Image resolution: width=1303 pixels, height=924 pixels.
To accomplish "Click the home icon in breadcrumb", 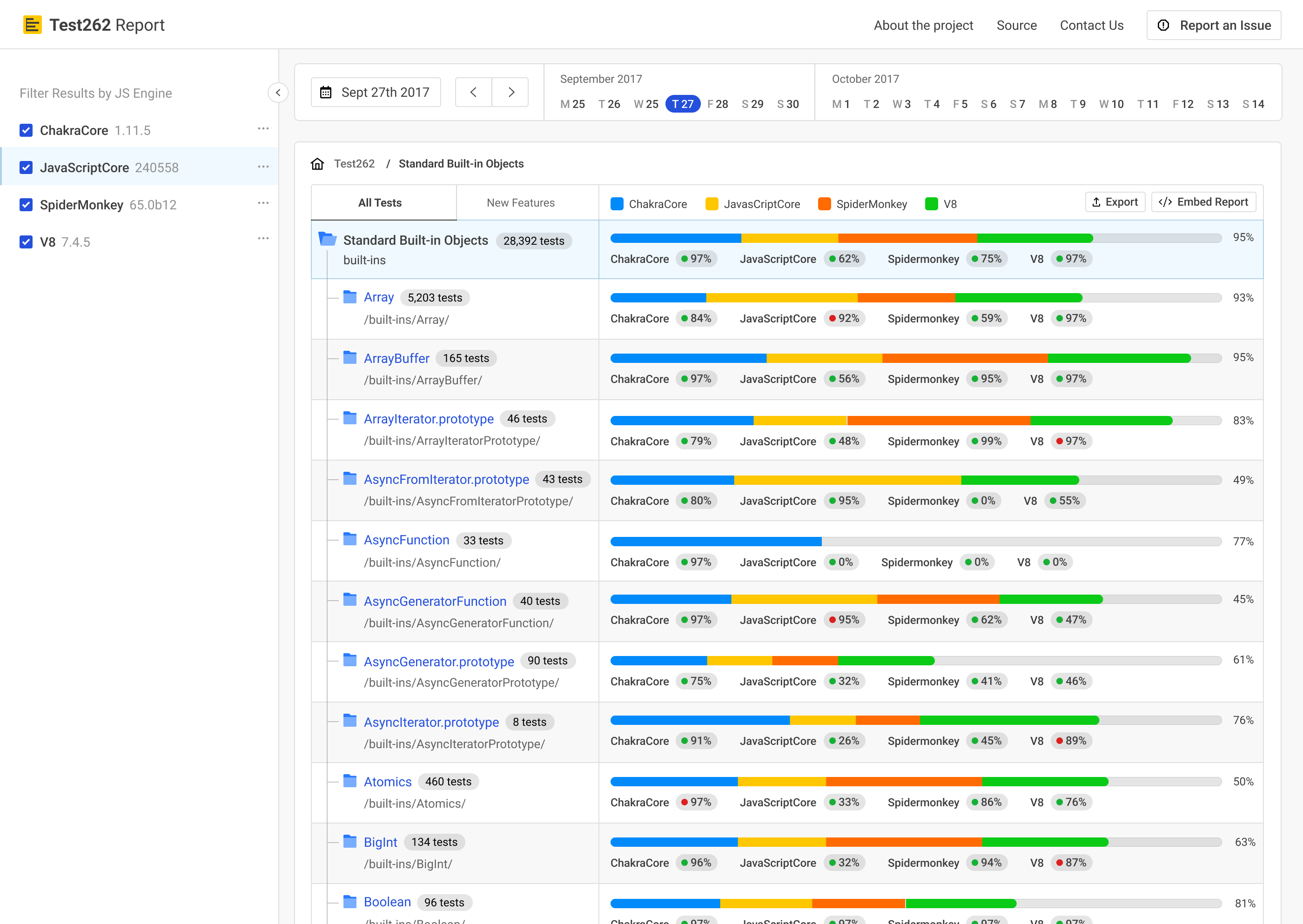I will [317, 164].
